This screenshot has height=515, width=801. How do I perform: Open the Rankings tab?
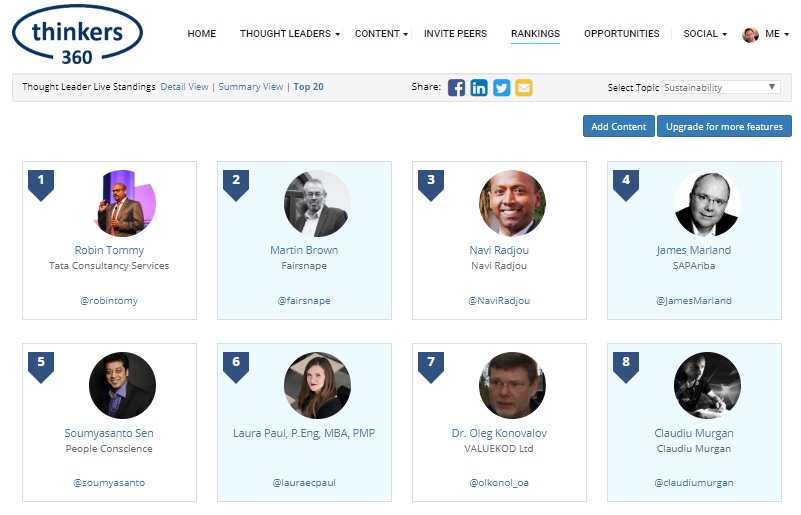click(x=535, y=34)
